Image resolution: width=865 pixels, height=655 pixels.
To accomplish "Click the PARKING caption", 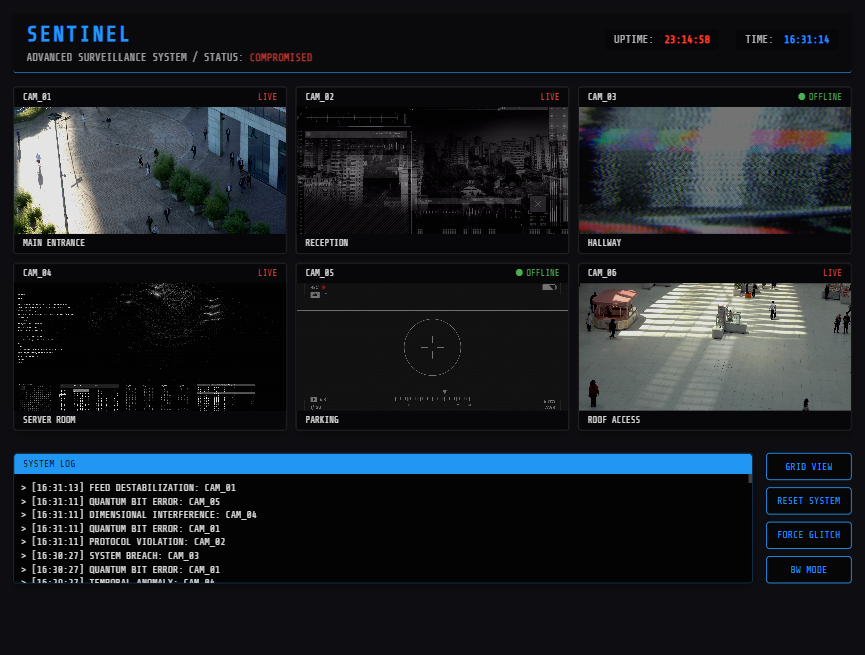I will click(x=322, y=420).
